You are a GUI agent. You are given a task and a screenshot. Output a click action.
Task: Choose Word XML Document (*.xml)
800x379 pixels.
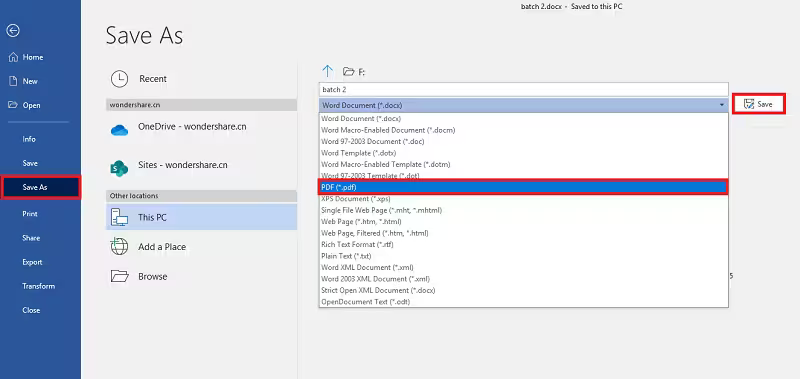(523, 267)
